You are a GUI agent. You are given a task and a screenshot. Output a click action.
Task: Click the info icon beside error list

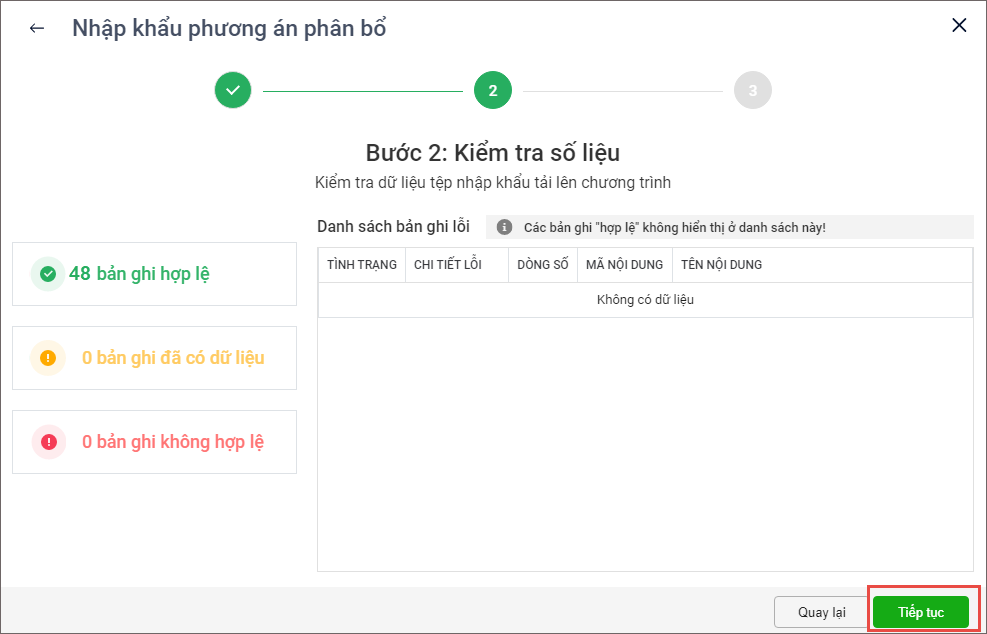(504, 227)
